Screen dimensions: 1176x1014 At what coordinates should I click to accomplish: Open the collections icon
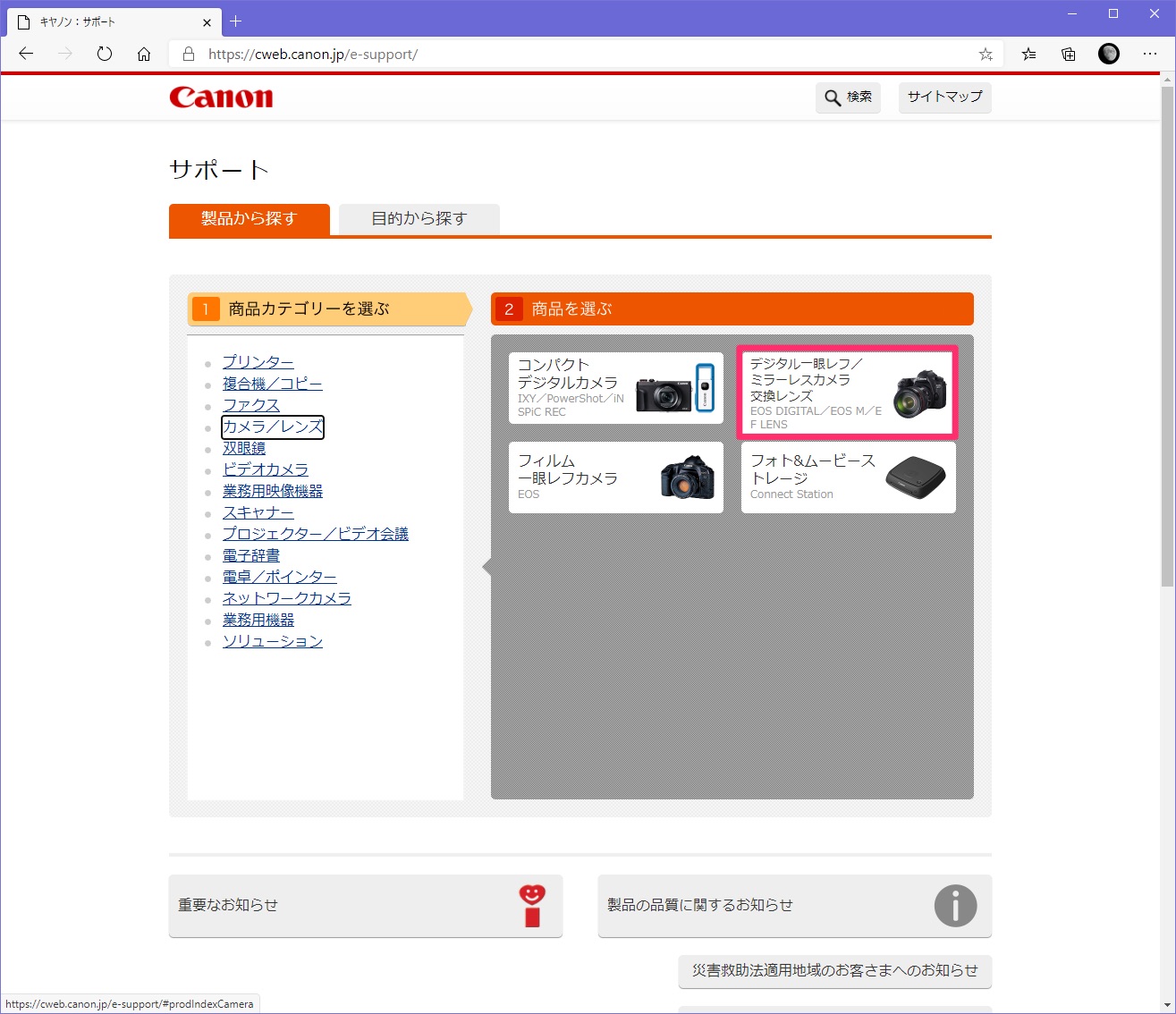point(1069,54)
